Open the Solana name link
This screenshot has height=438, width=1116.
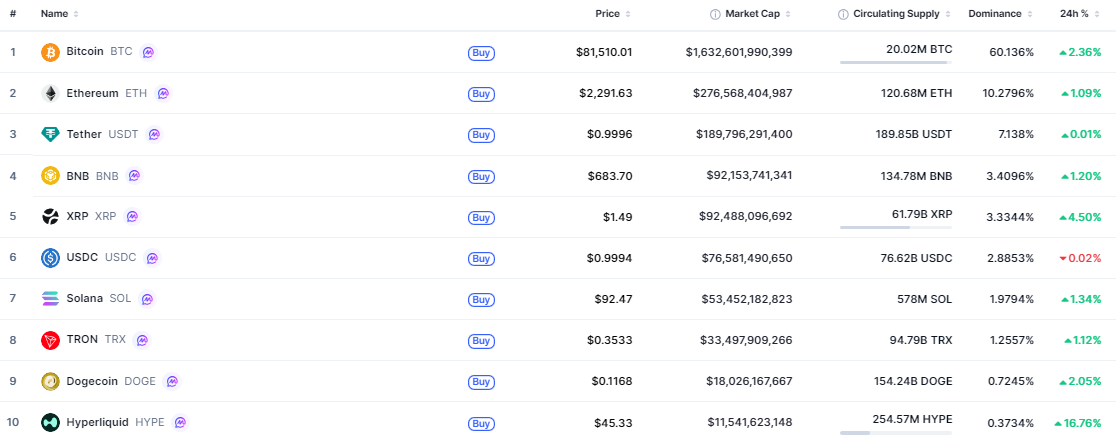(x=85, y=298)
